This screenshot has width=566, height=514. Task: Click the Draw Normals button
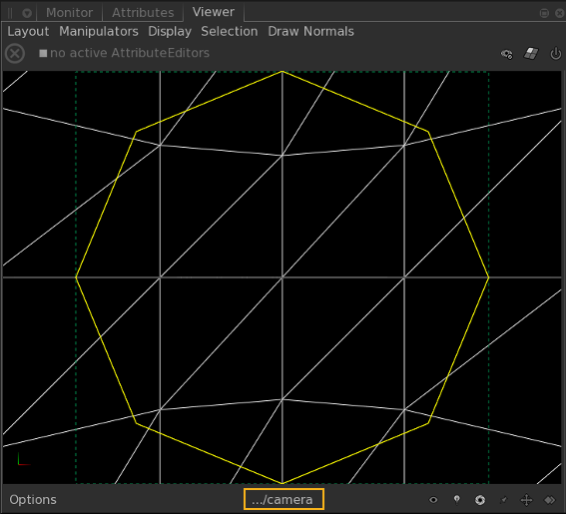(311, 31)
